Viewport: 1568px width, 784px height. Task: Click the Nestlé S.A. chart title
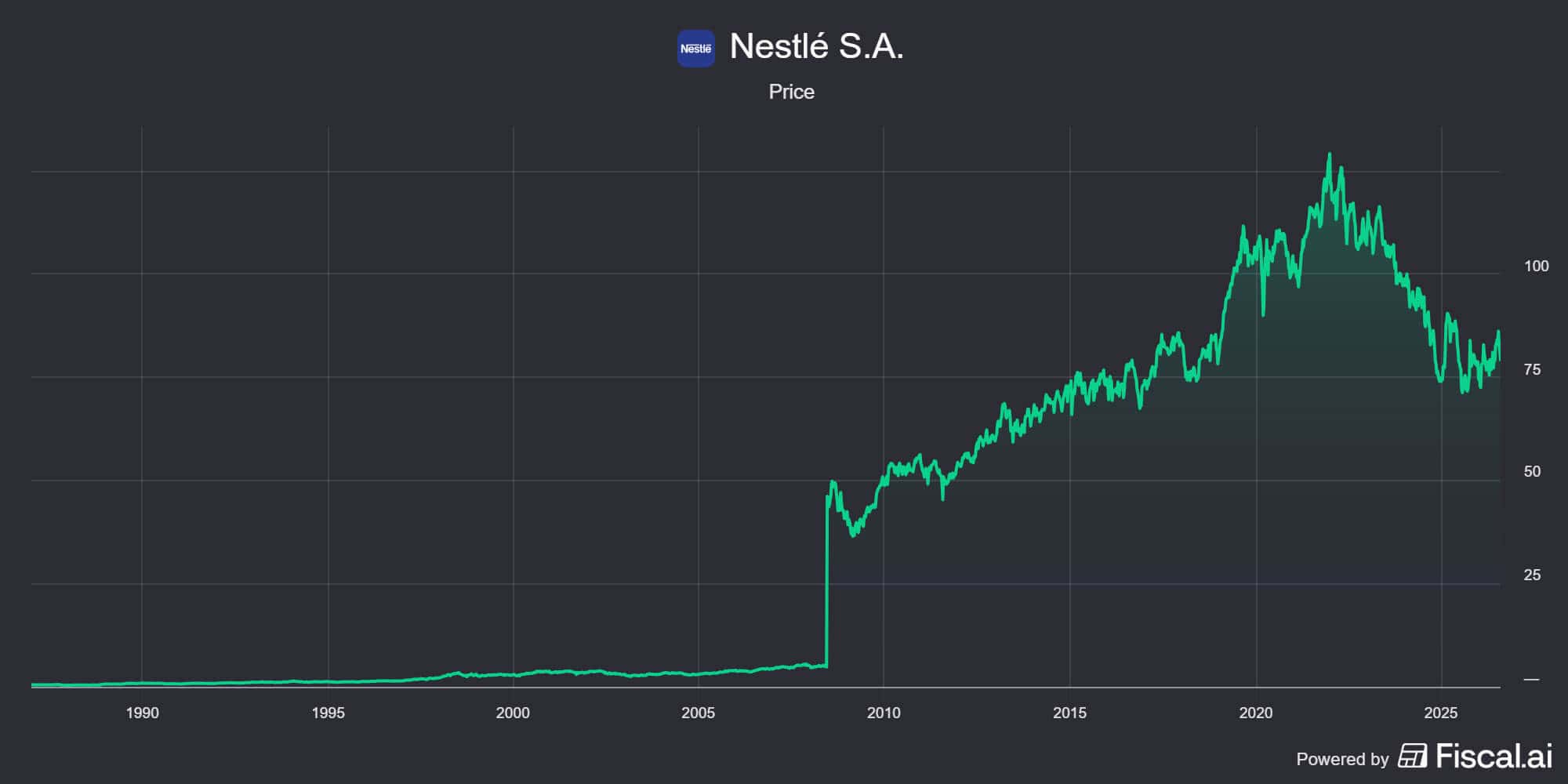pos(816,46)
